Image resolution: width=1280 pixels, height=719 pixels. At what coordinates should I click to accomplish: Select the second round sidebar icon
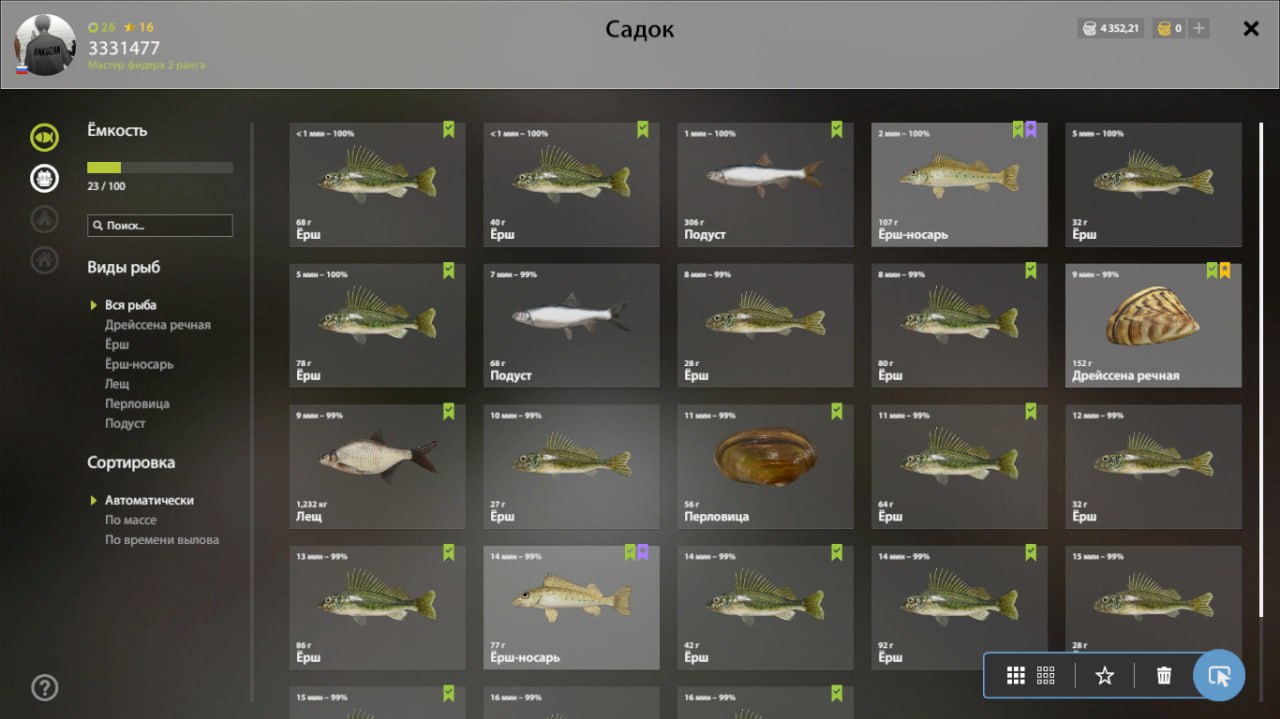[x=44, y=178]
